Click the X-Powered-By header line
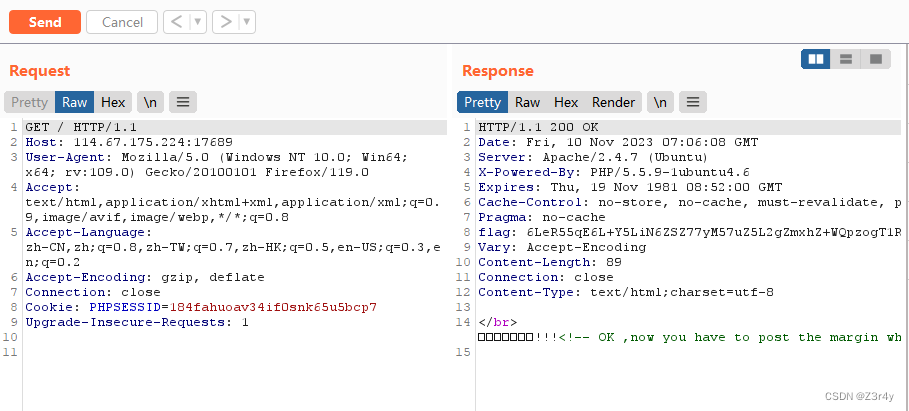The width and height of the screenshot is (909, 411). 614,172
